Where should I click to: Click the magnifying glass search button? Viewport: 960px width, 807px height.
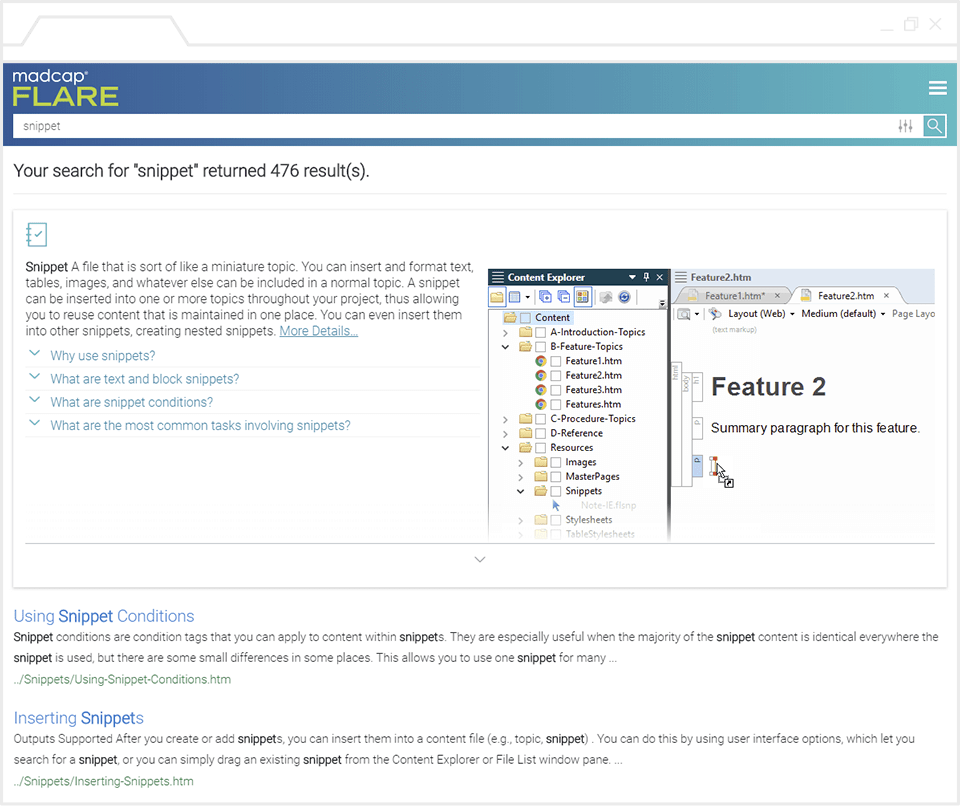[x=934, y=126]
